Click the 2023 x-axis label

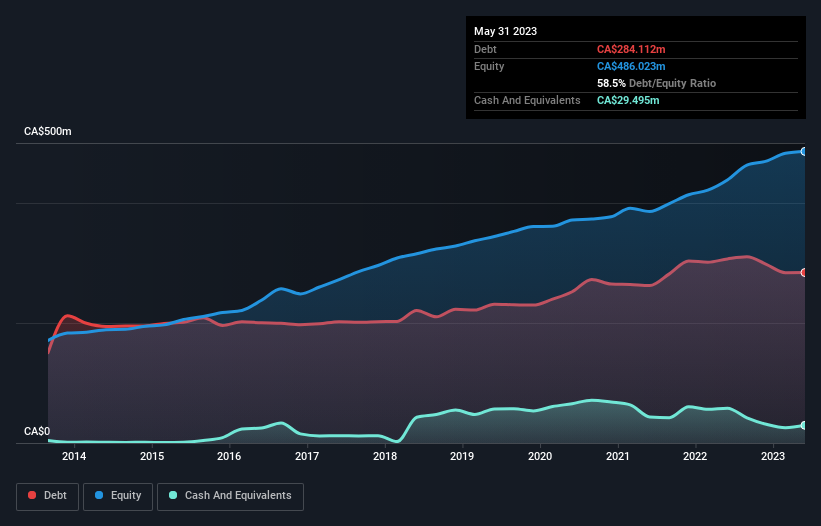pos(773,456)
